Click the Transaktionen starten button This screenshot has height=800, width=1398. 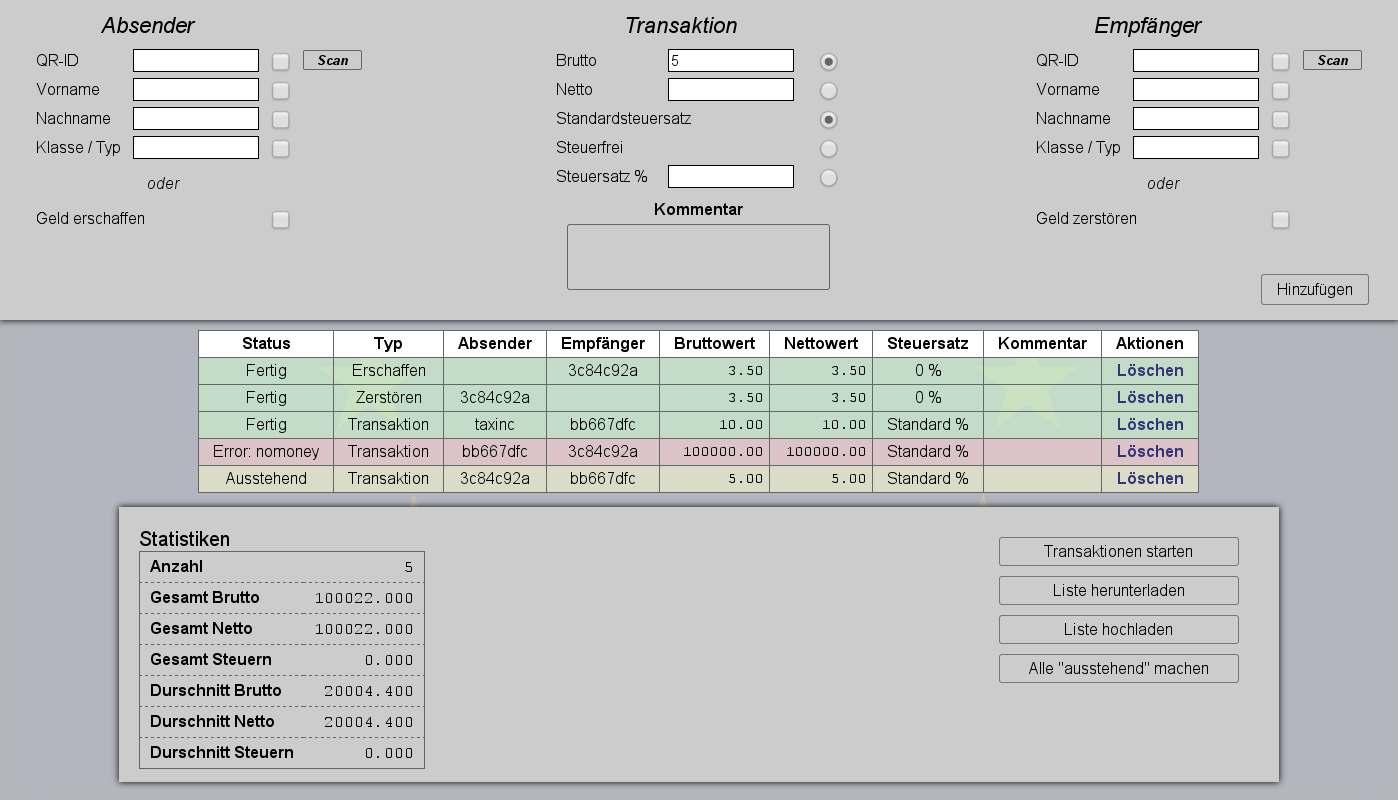click(x=1118, y=551)
